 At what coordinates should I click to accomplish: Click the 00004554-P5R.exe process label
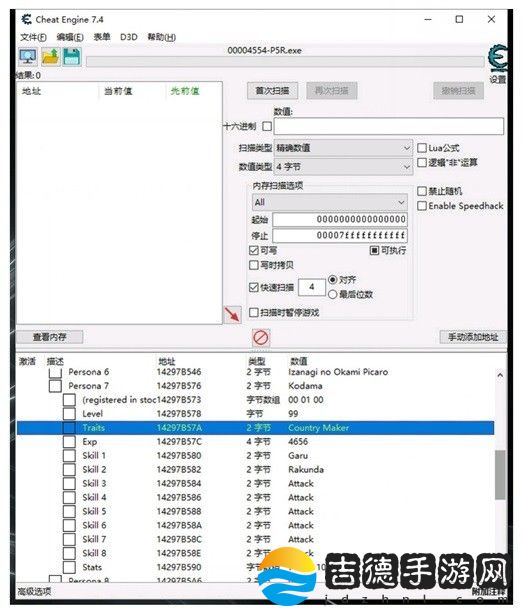pos(264,50)
